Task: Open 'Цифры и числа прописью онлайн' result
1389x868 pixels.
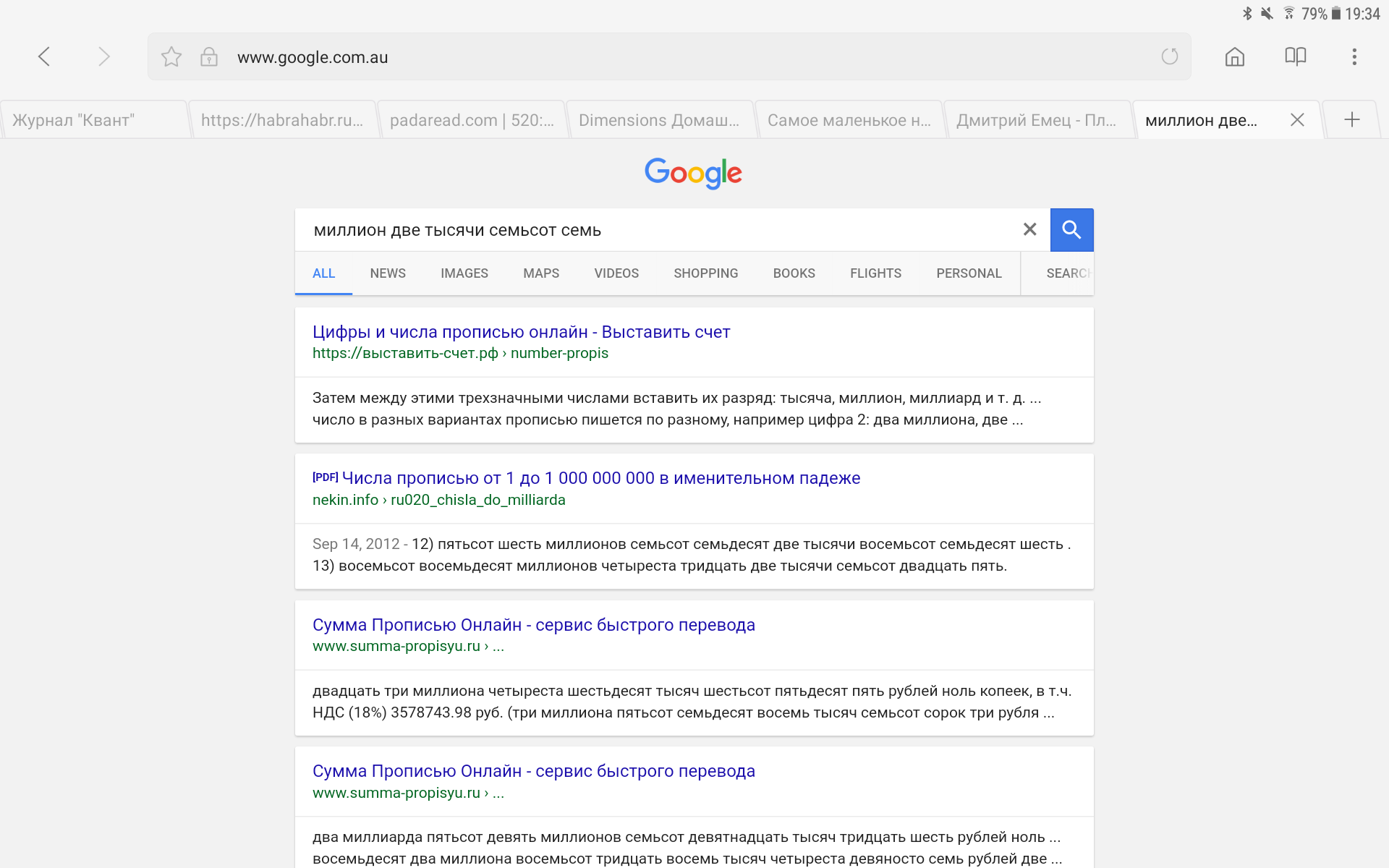Action: click(521, 332)
